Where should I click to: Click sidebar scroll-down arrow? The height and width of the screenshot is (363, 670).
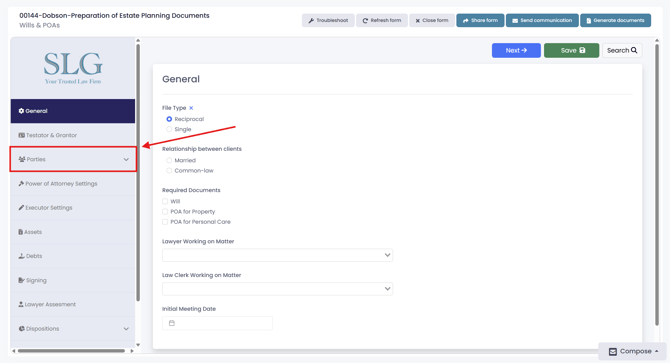click(138, 345)
